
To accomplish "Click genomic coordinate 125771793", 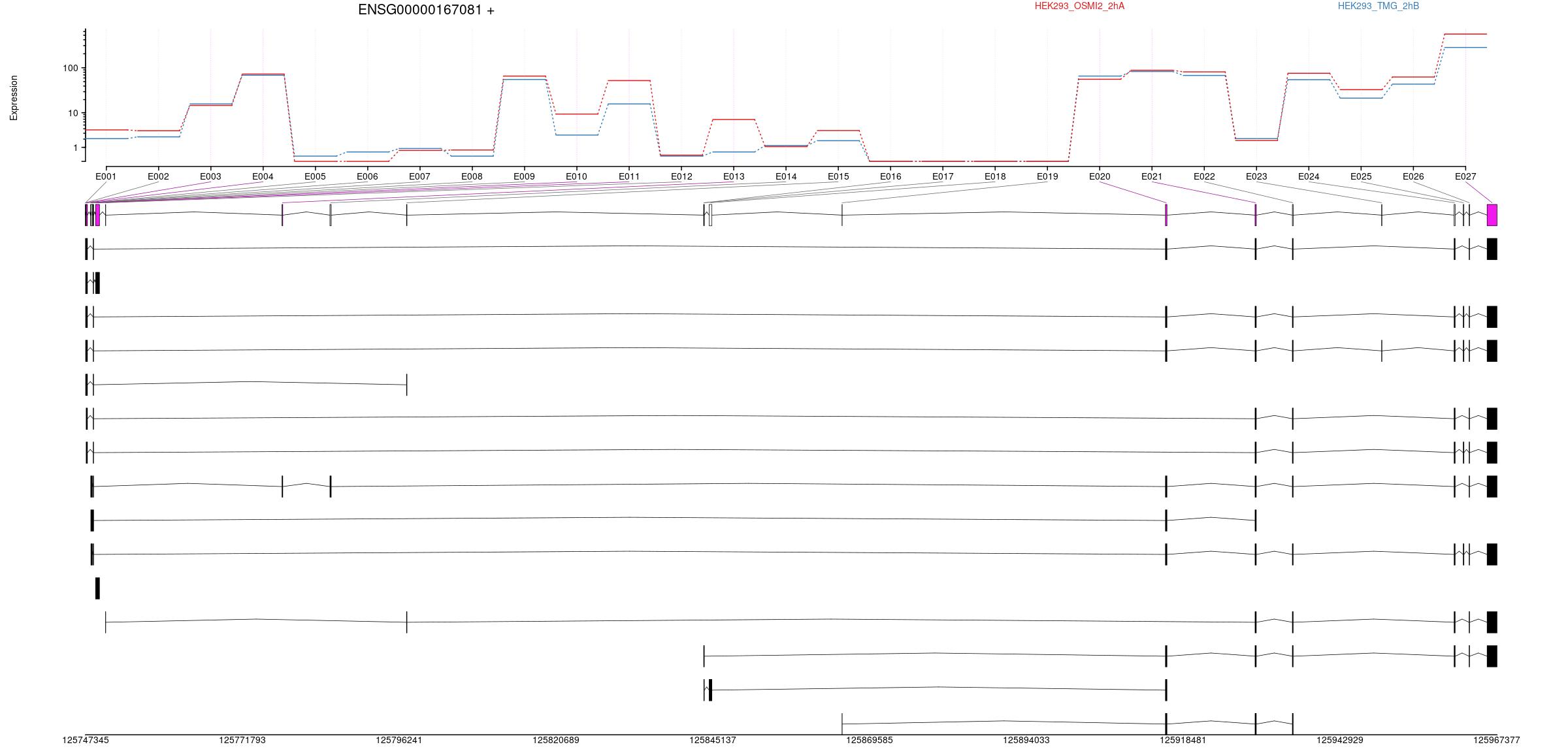I will tap(242, 740).
